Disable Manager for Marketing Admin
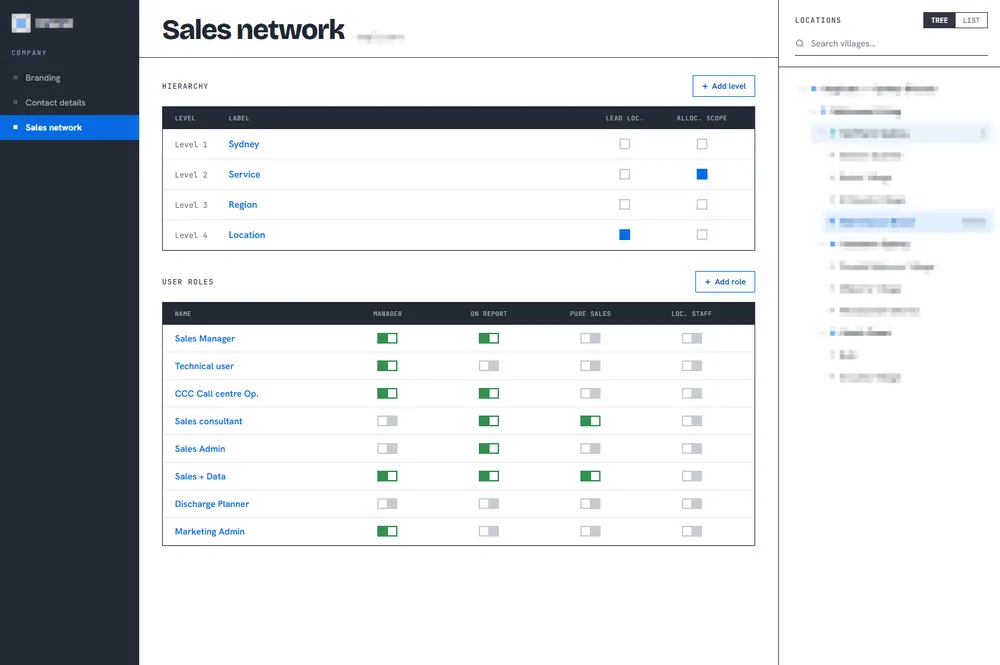1000x665 pixels. tap(387, 531)
